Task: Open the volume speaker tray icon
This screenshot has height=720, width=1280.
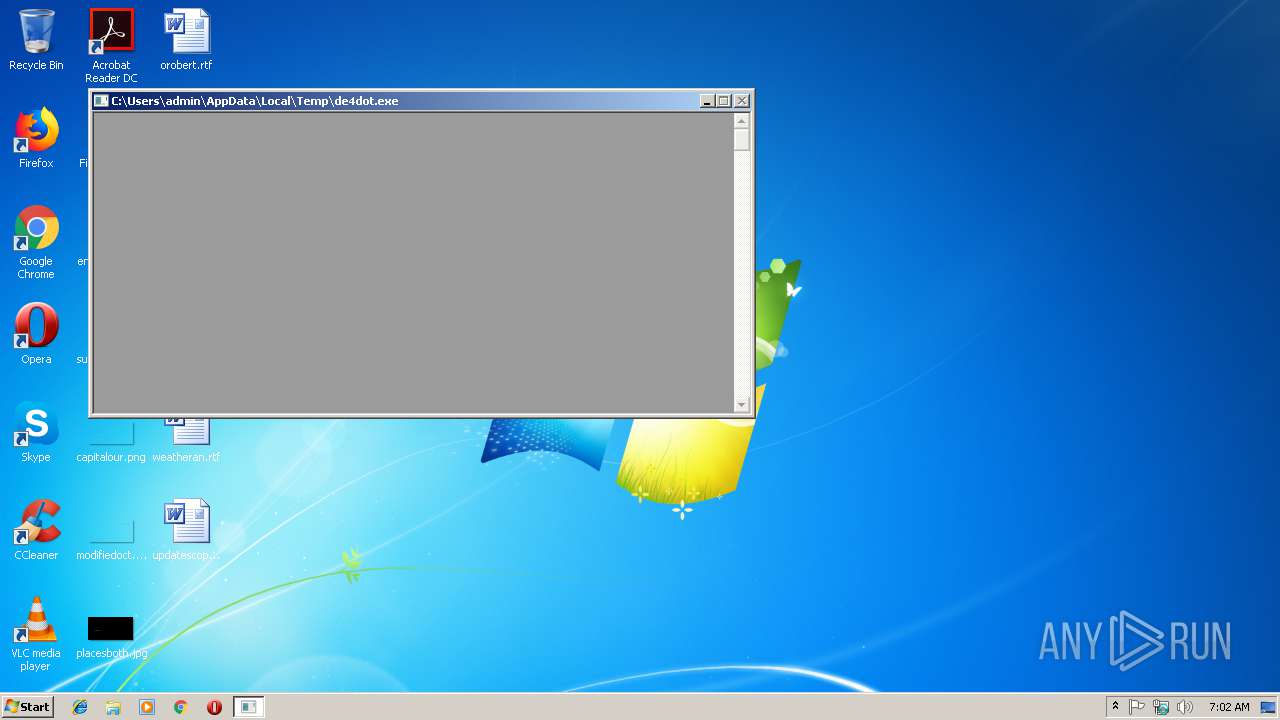Action: click(x=1185, y=707)
